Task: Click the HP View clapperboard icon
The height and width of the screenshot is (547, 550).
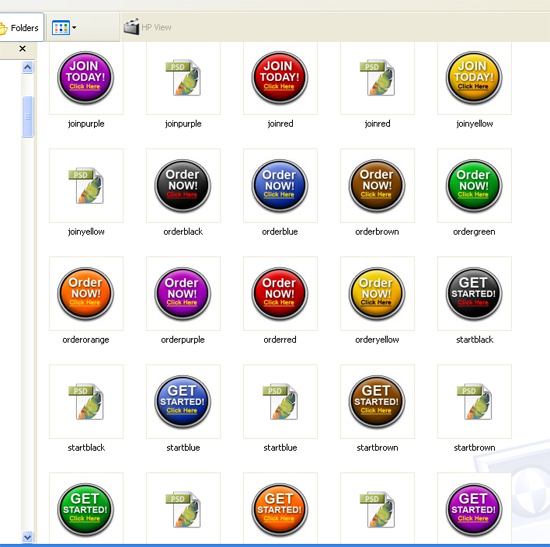Action: (132, 27)
